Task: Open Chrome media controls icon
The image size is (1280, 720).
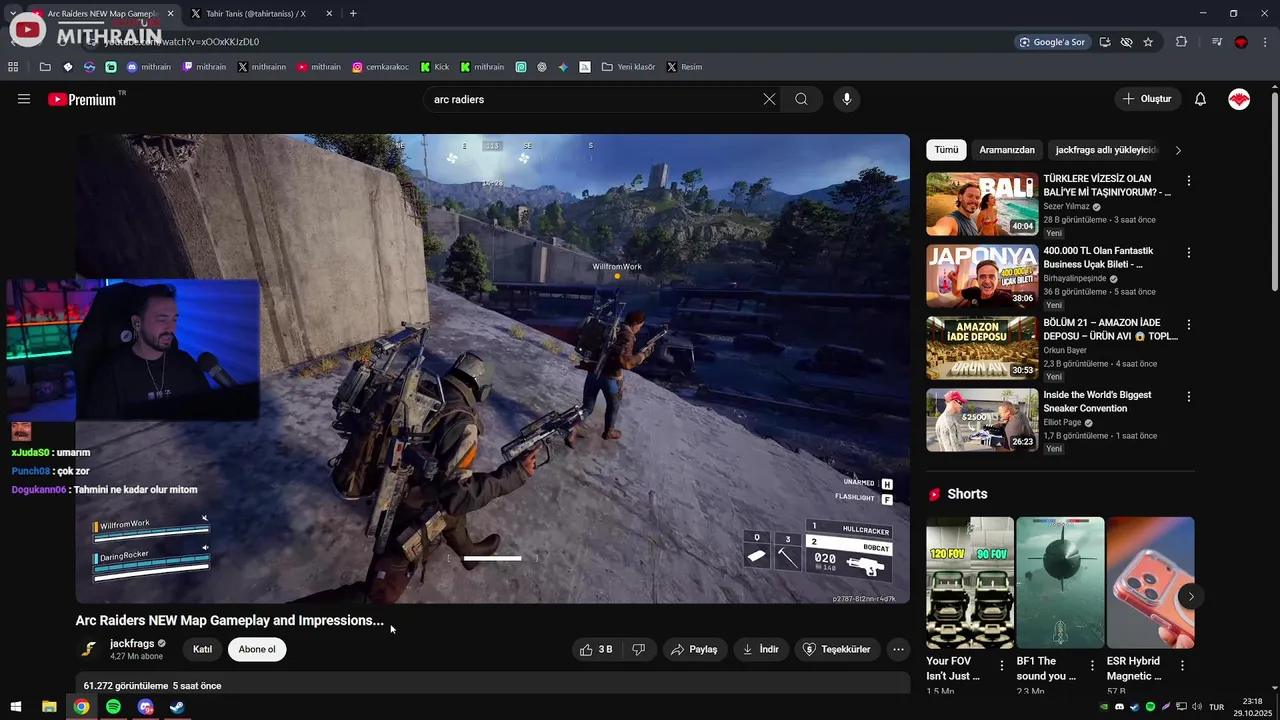Action: coord(1217,42)
